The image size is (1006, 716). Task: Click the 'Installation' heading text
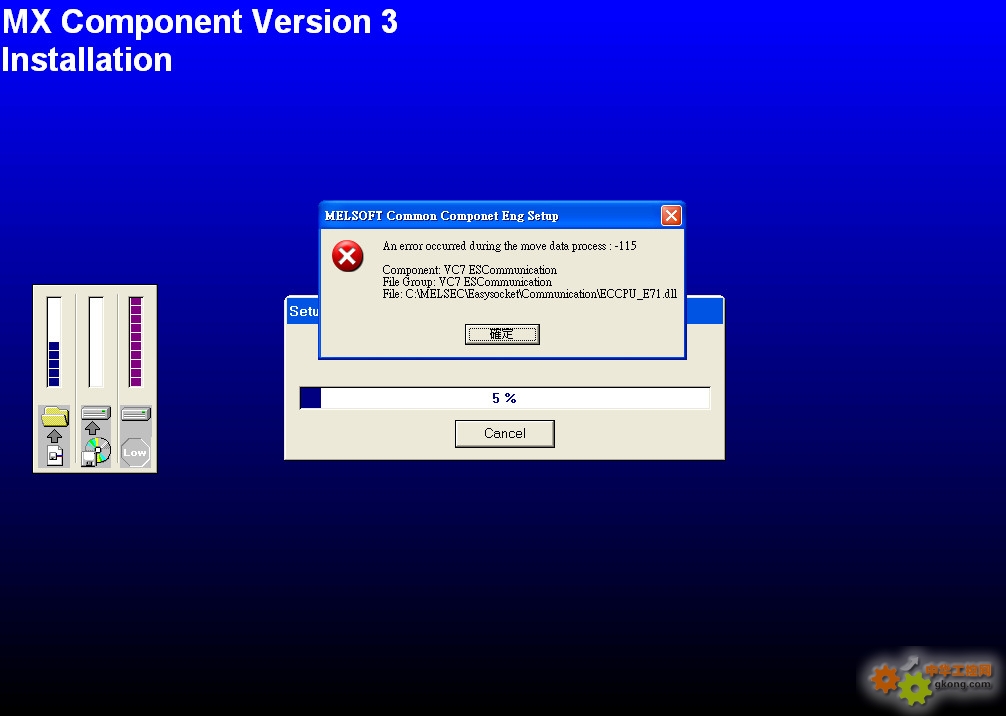[87, 60]
